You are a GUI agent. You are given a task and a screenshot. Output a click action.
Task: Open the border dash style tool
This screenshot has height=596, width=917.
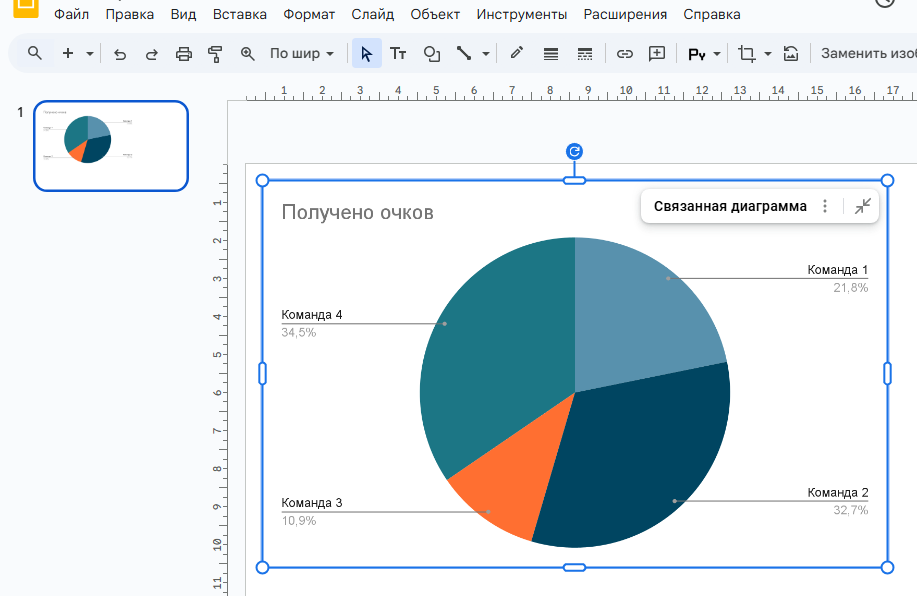585,54
